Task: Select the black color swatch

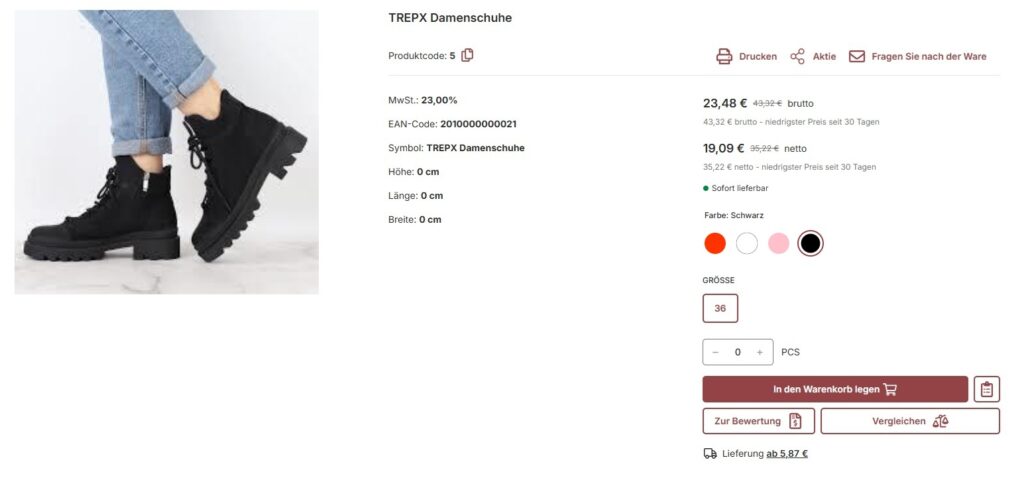Action: pos(810,244)
